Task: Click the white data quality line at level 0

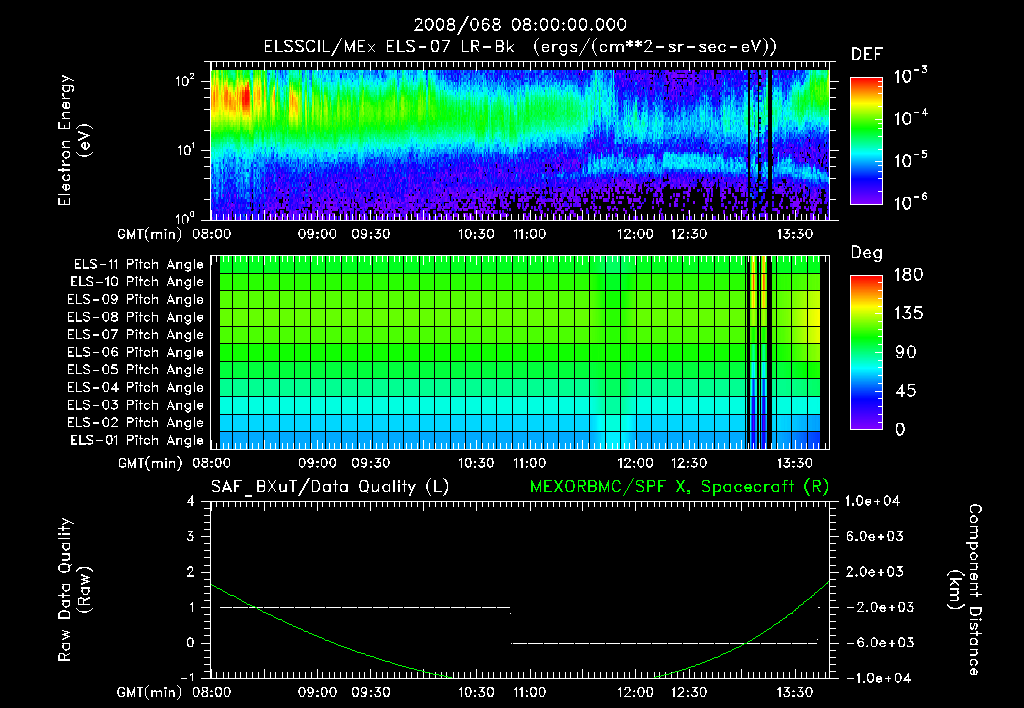Action: coord(664,643)
